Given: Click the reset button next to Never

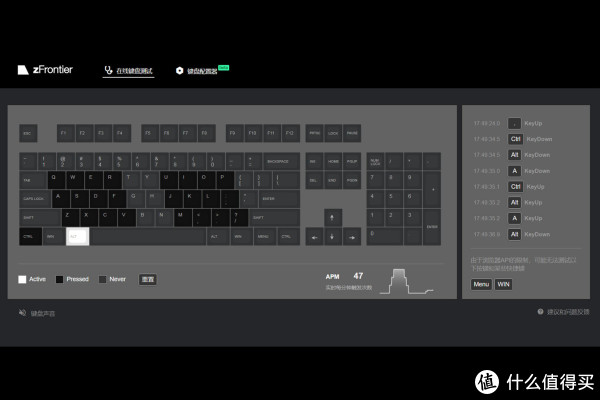Looking at the screenshot, I should click(146, 279).
